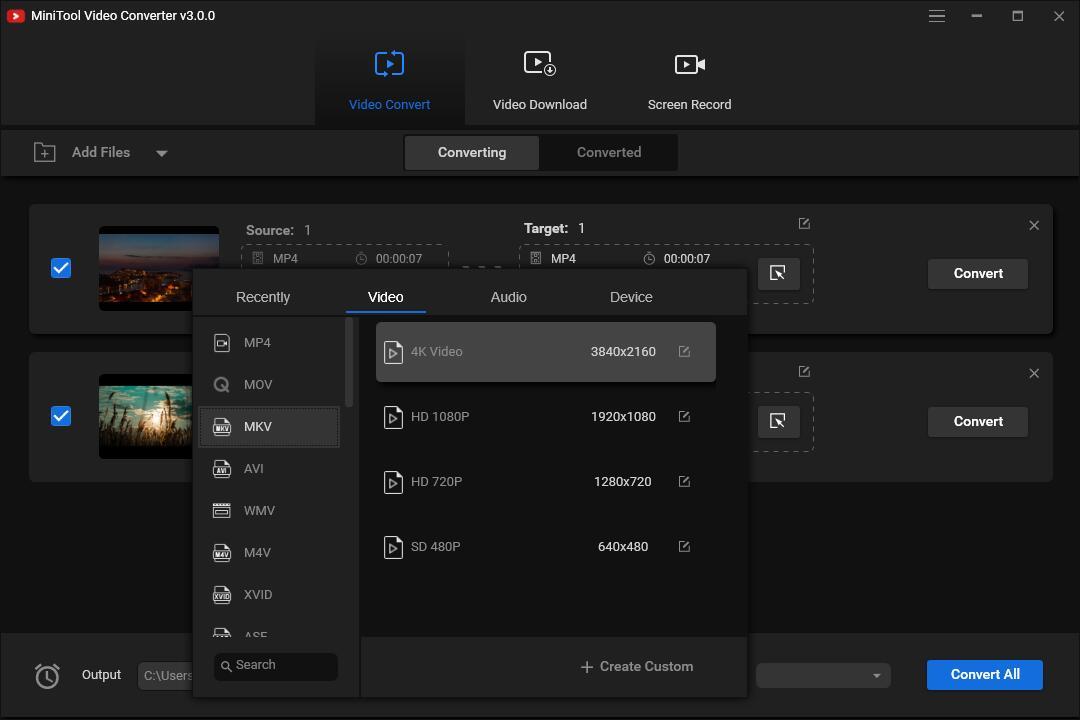
Task: Select the 4K Video 3840x2160 preset
Action: [546, 351]
